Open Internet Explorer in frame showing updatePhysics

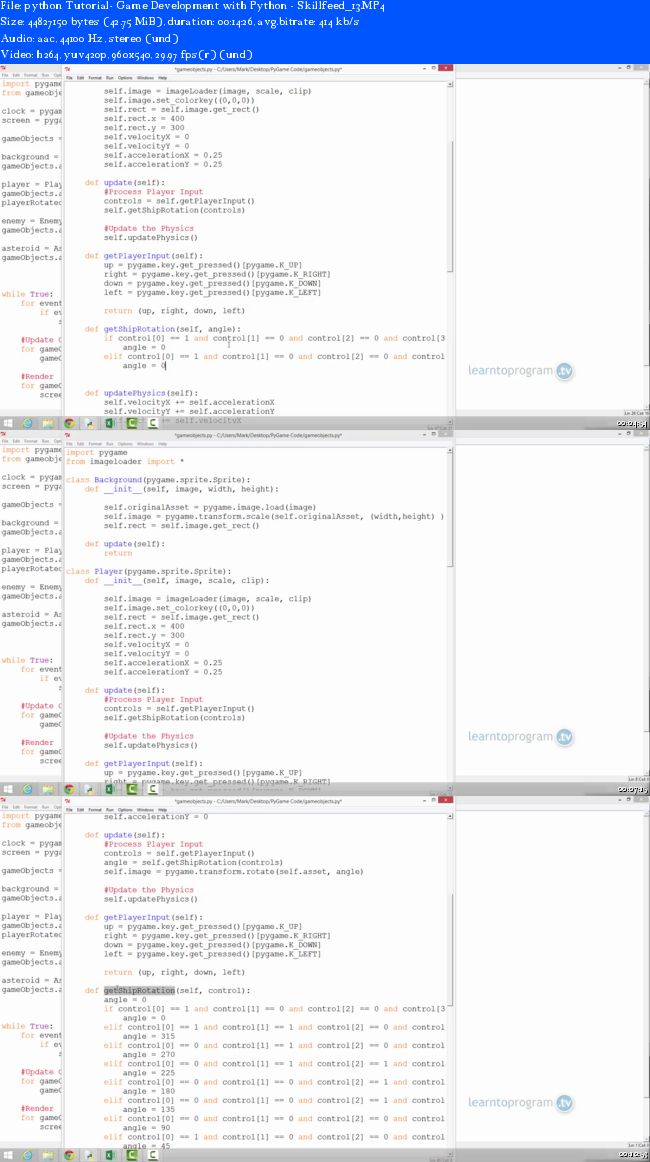tap(27, 423)
